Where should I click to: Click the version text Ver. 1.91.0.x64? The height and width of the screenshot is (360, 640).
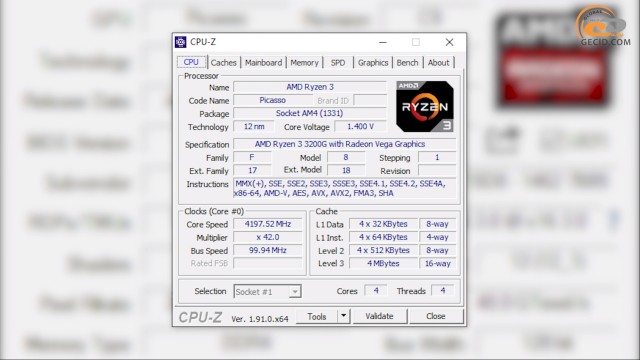click(260, 319)
